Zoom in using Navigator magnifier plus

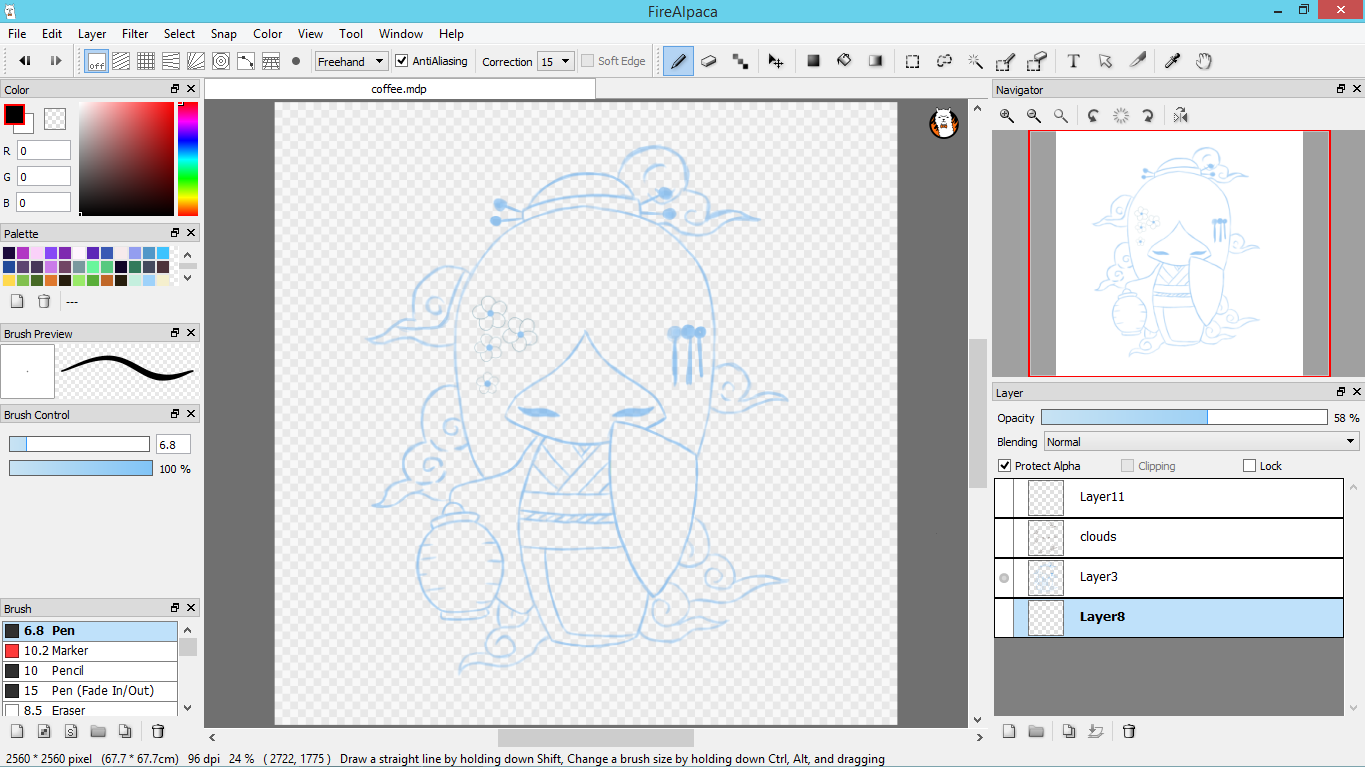click(1007, 116)
